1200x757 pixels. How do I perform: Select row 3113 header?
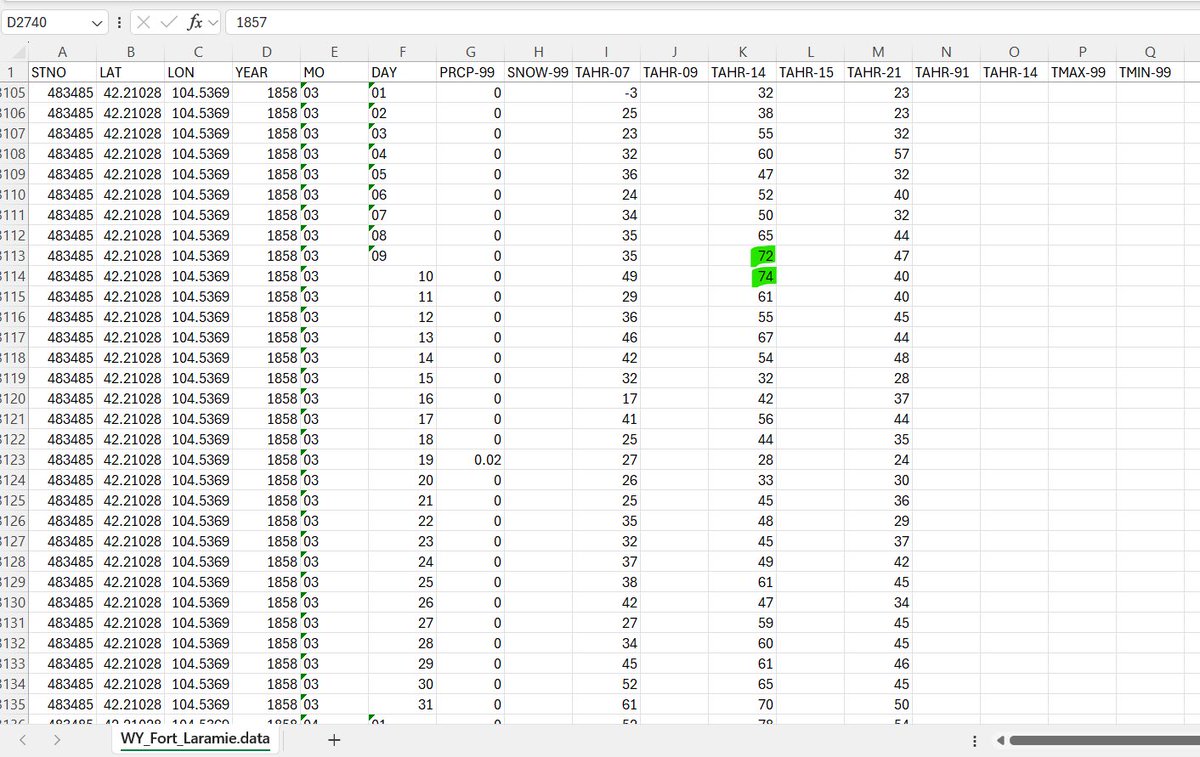13,255
